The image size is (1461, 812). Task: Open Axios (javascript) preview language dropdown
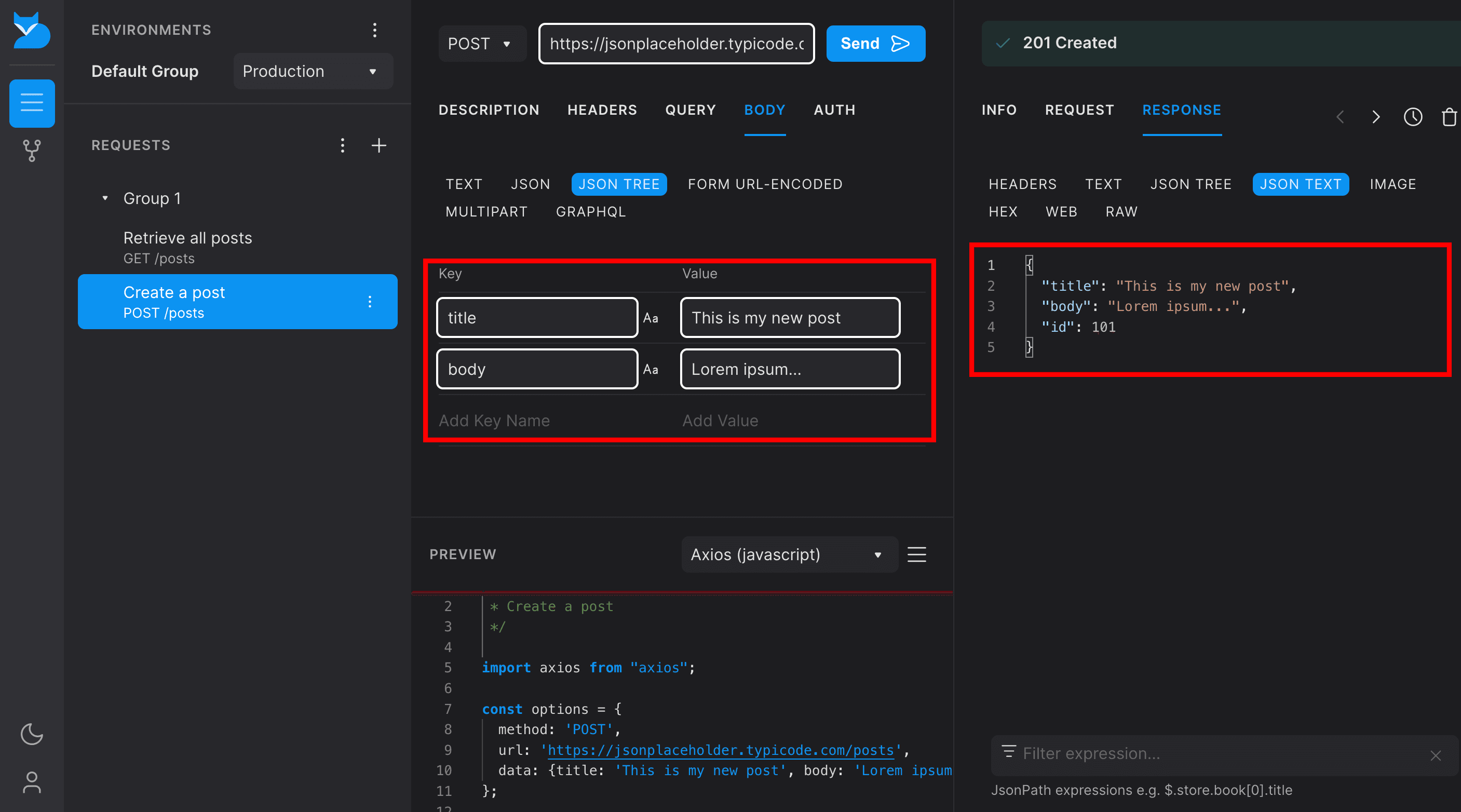coord(790,554)
